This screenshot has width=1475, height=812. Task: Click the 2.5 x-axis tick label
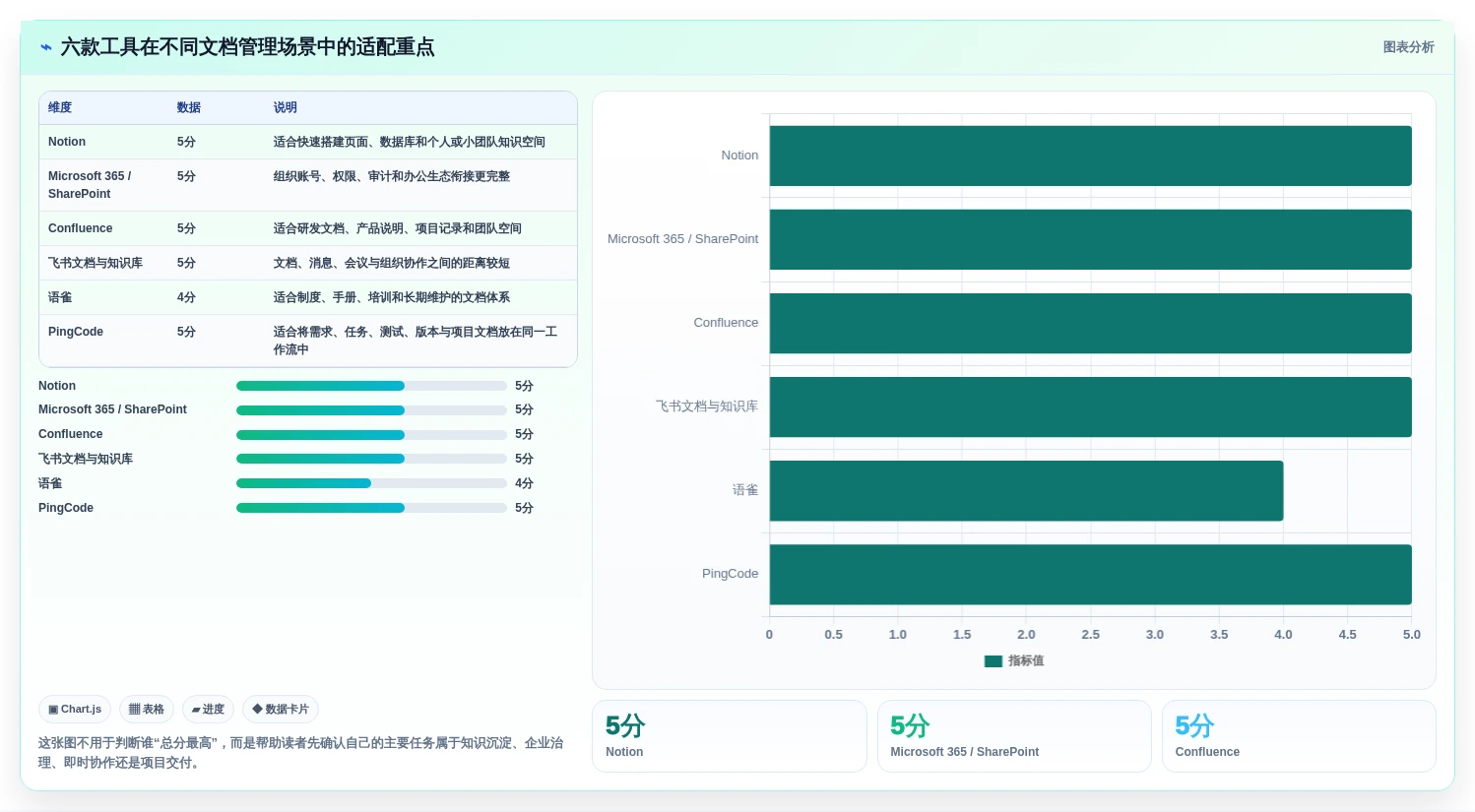(x=1090, y=635)
